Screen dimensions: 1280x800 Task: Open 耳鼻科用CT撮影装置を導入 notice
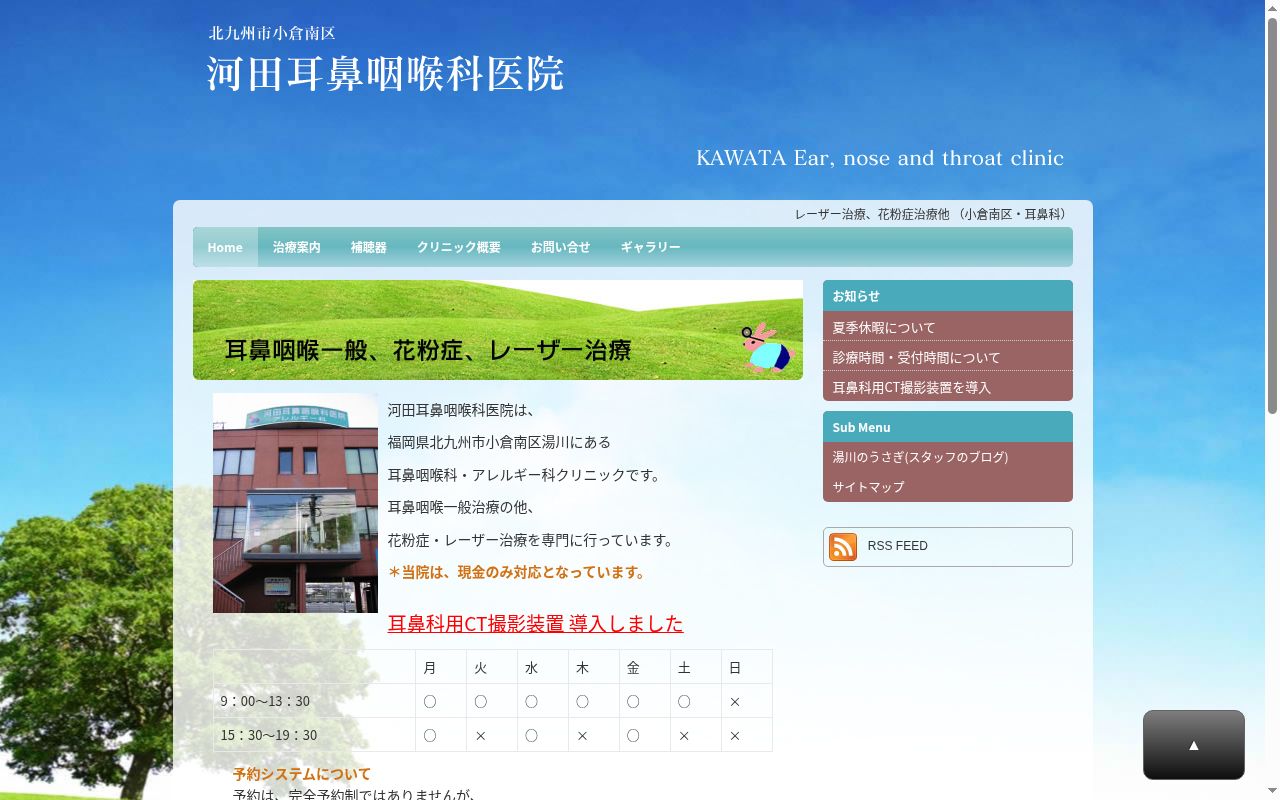[x=947, y=387]
